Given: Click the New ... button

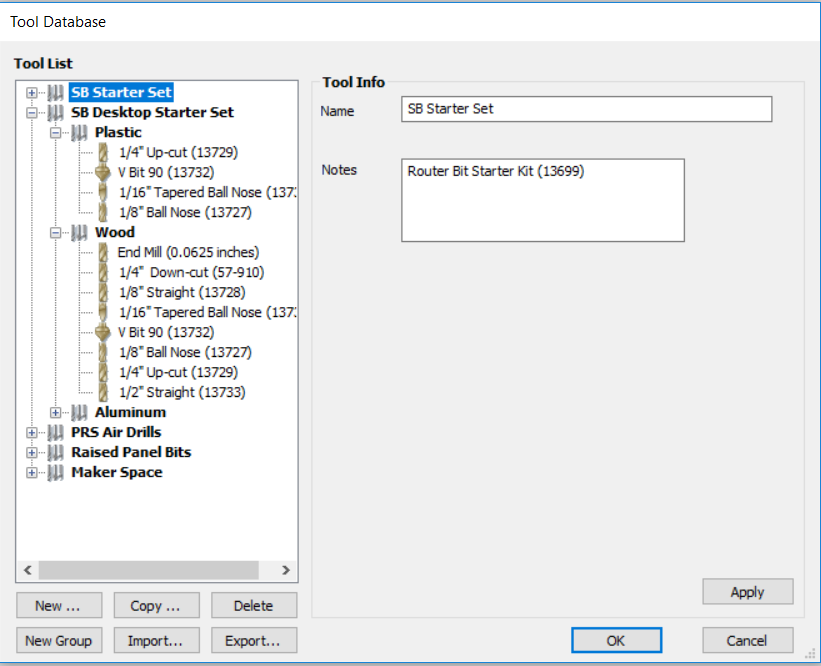Looking at the screenshot, I should 59,606.
